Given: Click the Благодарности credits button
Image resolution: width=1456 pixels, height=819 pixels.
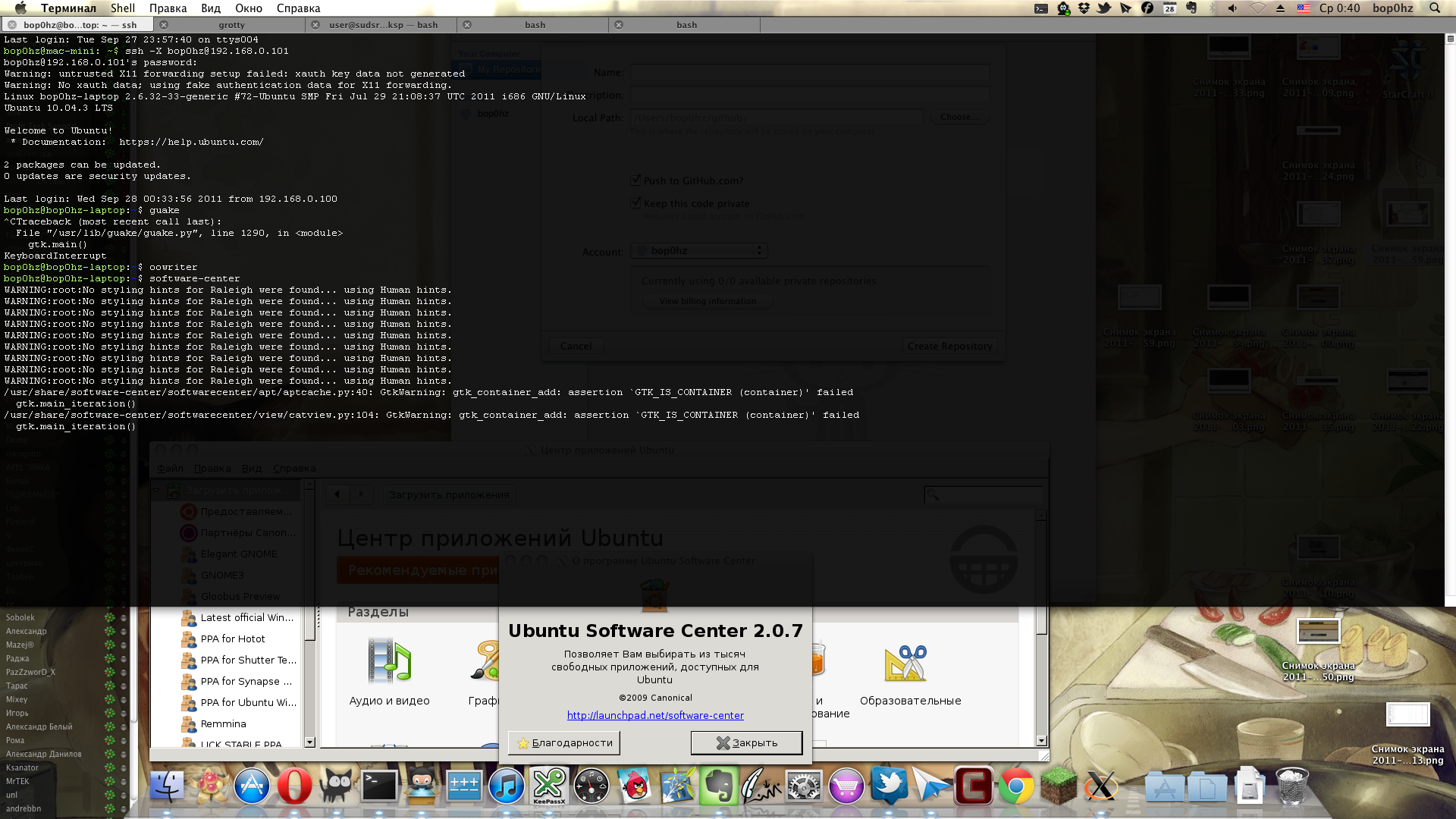Looking at the screenshot, I should coord(564,743).
